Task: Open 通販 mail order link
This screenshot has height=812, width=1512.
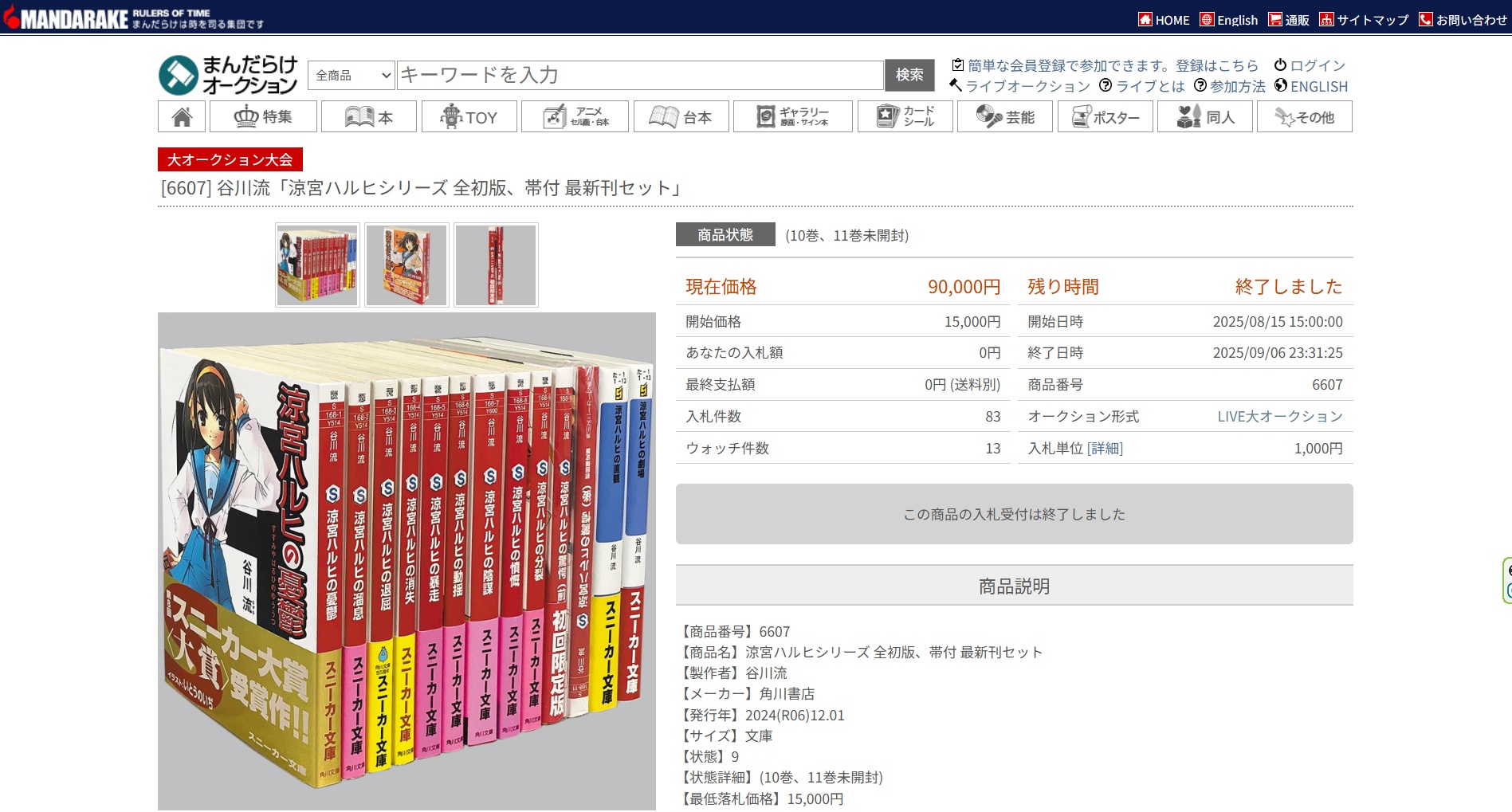Action: pos(1289,20)
